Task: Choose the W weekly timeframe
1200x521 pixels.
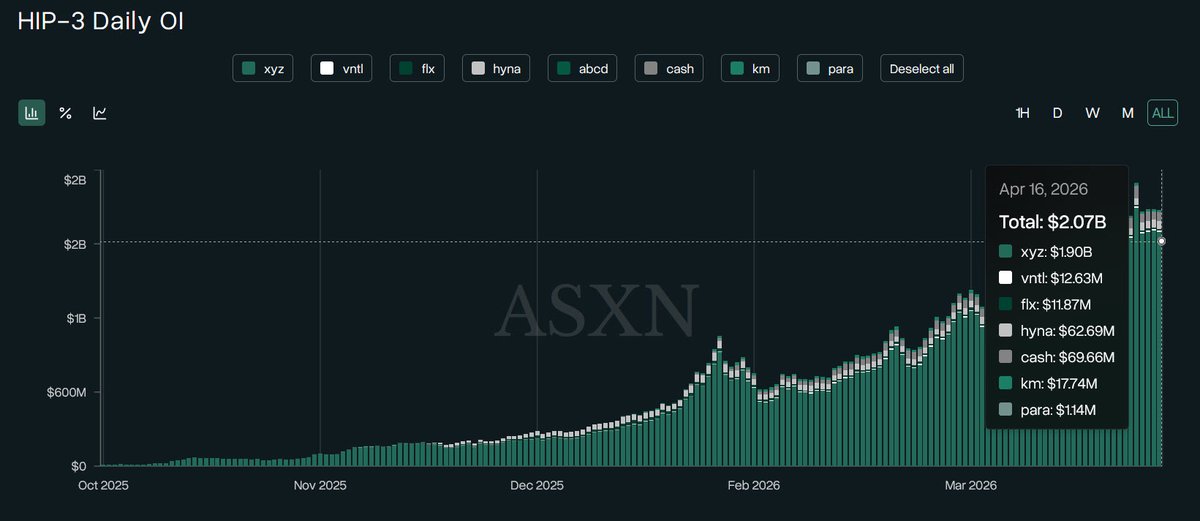Action: pos(1092,113)
